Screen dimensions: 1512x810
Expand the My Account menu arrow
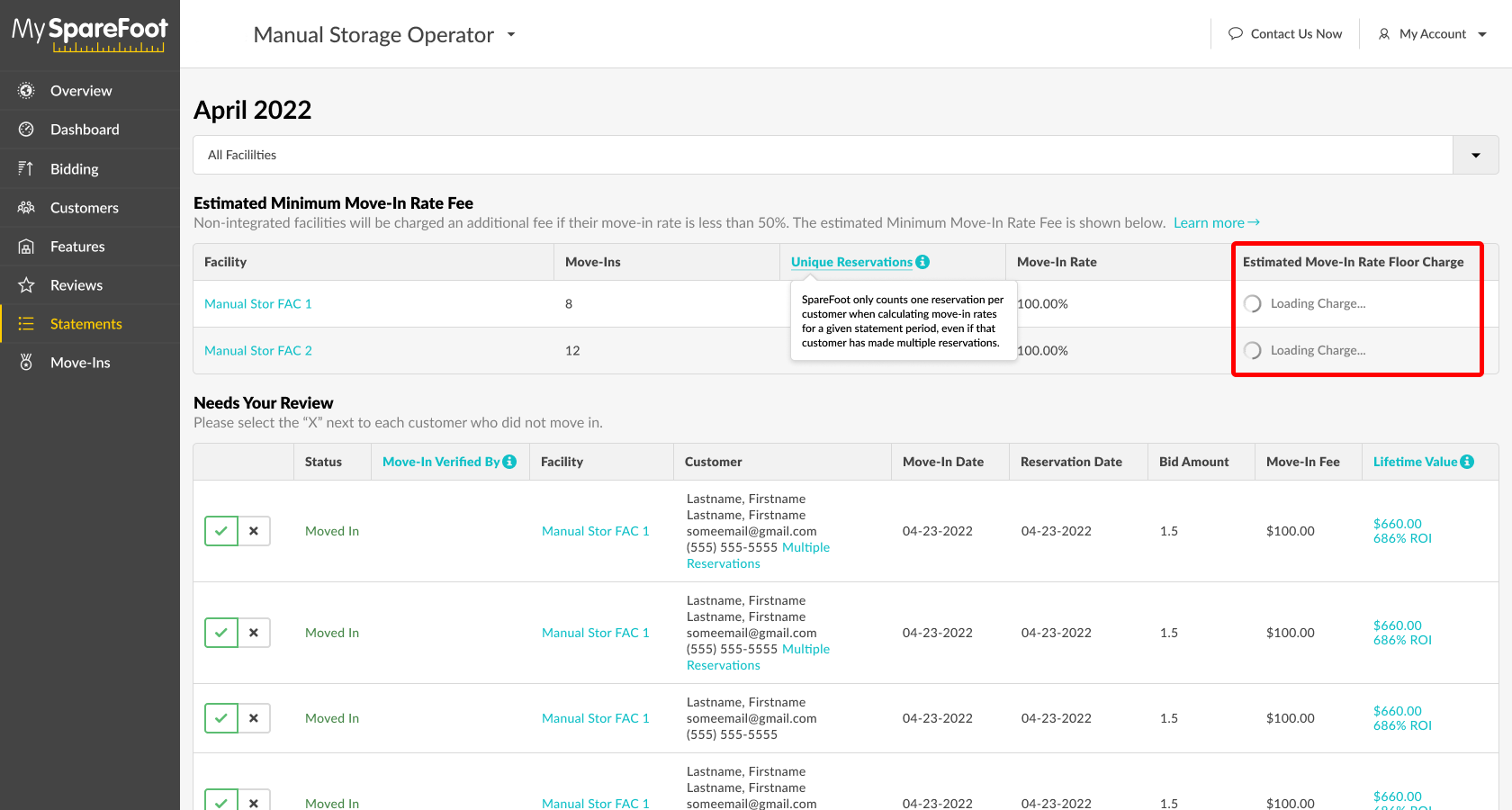pos(1482,34)
